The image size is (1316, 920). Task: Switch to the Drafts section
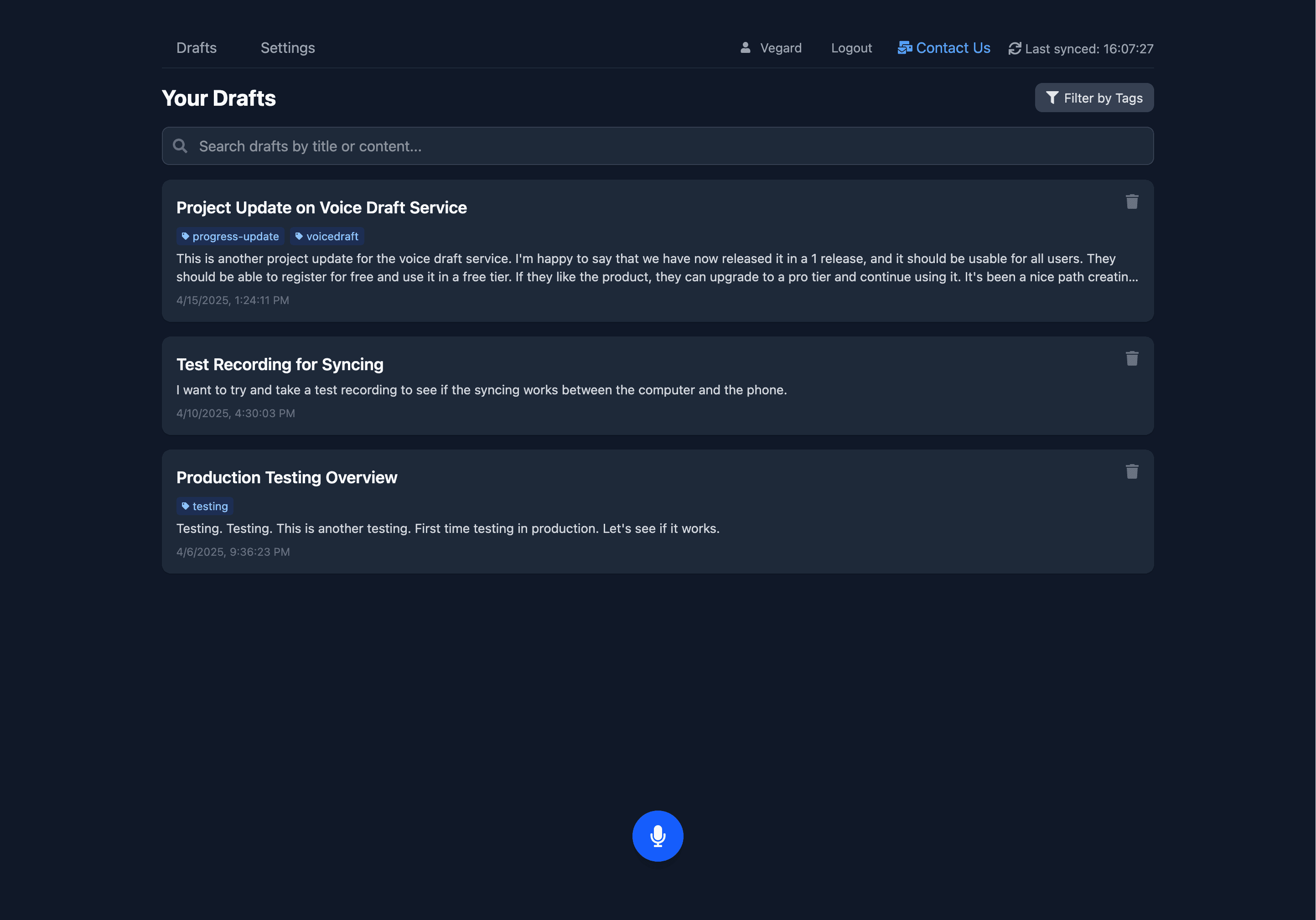(x=197, y=47)
